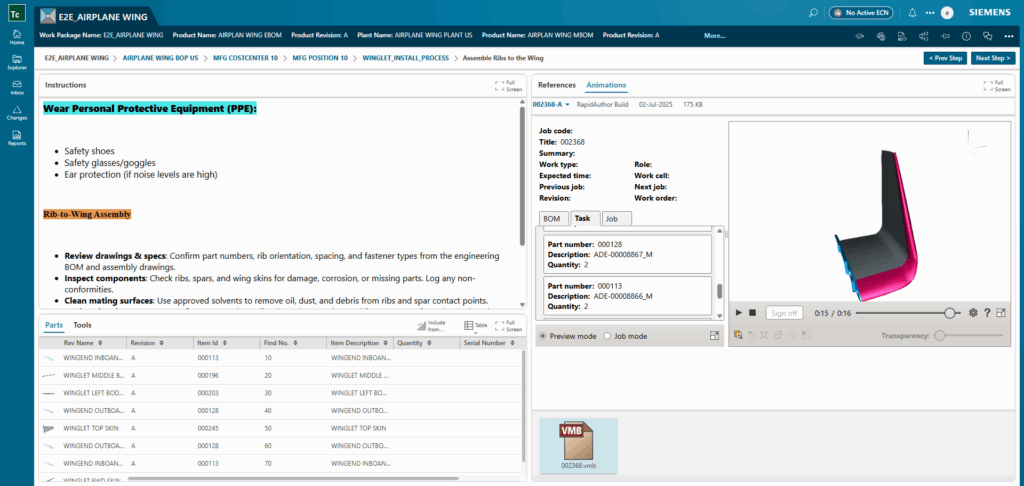Open the Explorer sidebar icon
Screen dimensions: 1024x486
point(17,62)
